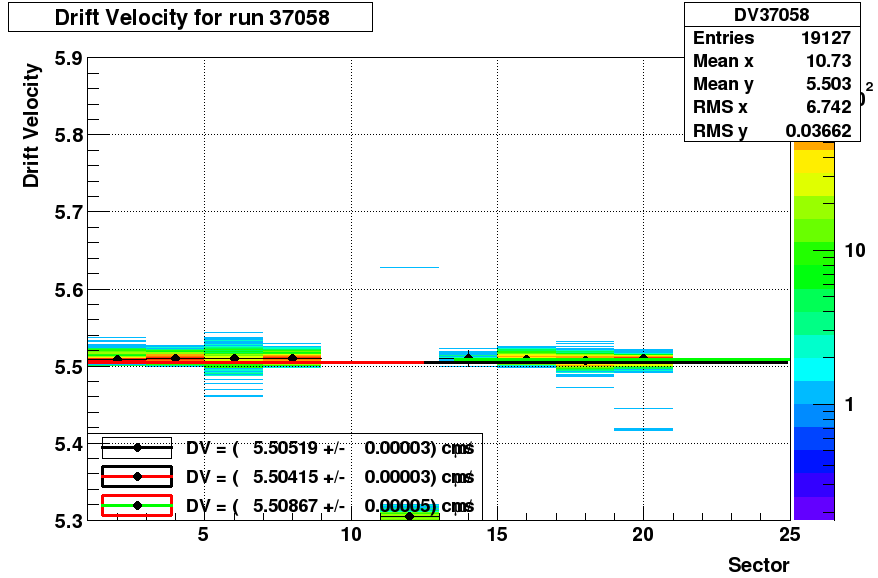Click the Entries 19127 row in stats box
The image size is (878, 578).
click(x=772, y=38)
